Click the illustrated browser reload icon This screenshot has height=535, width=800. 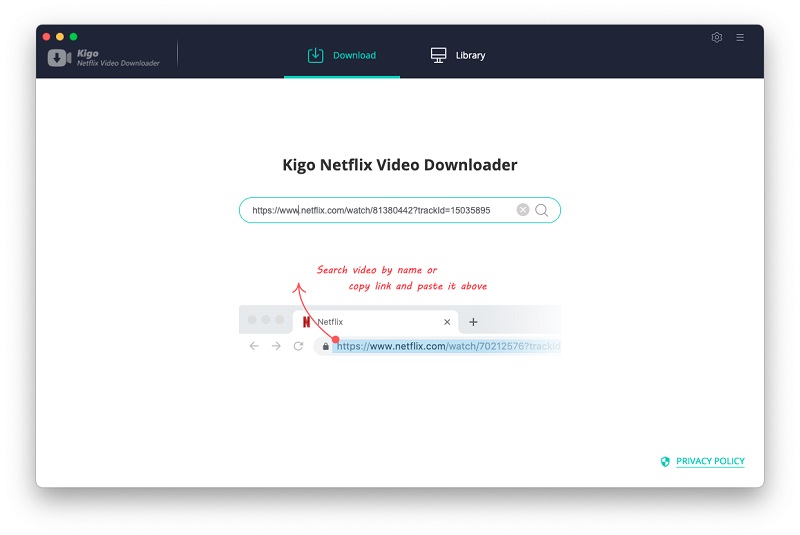coord(298,346)
